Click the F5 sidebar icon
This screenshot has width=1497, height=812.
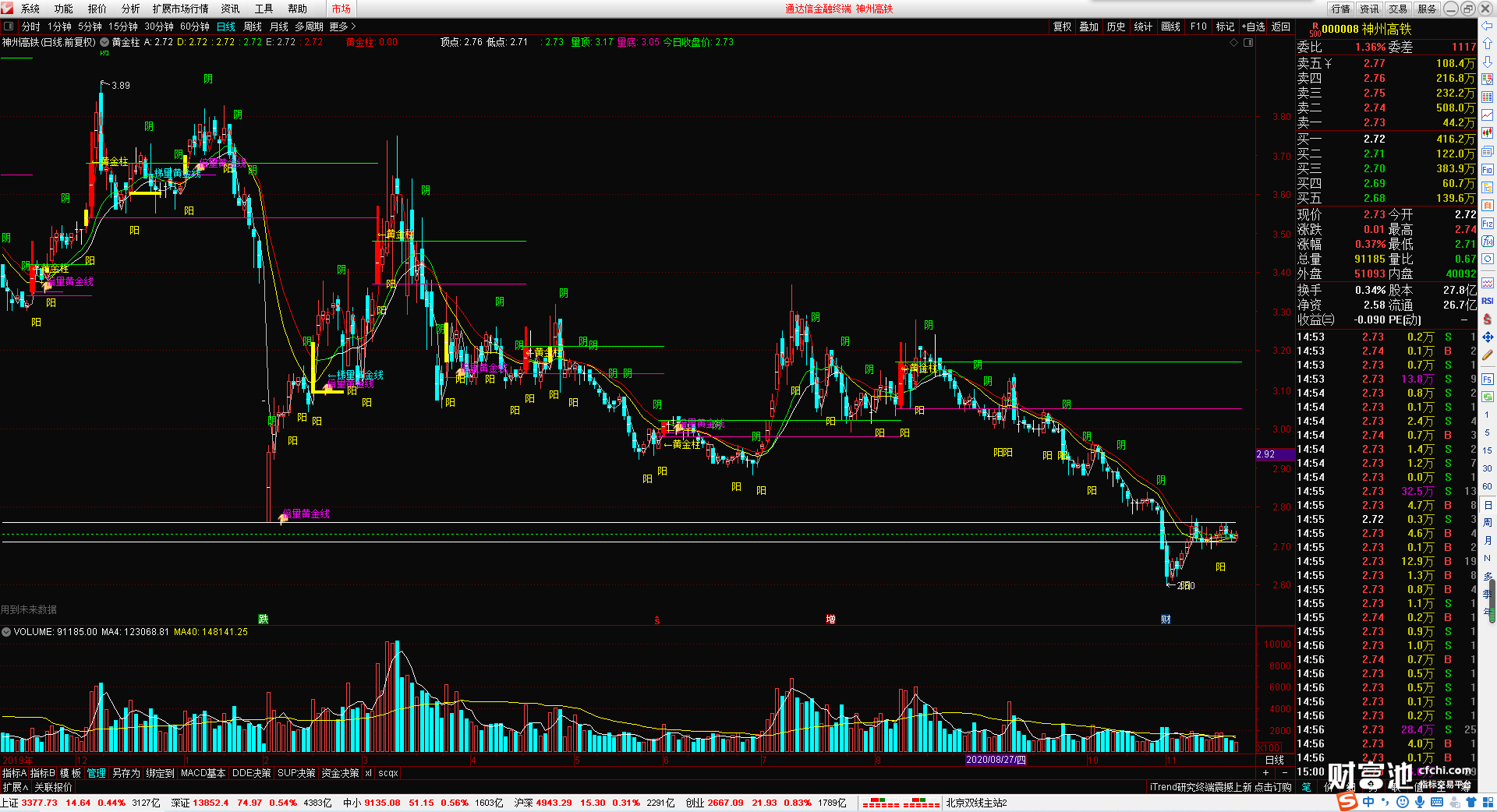click(1488, 380)
